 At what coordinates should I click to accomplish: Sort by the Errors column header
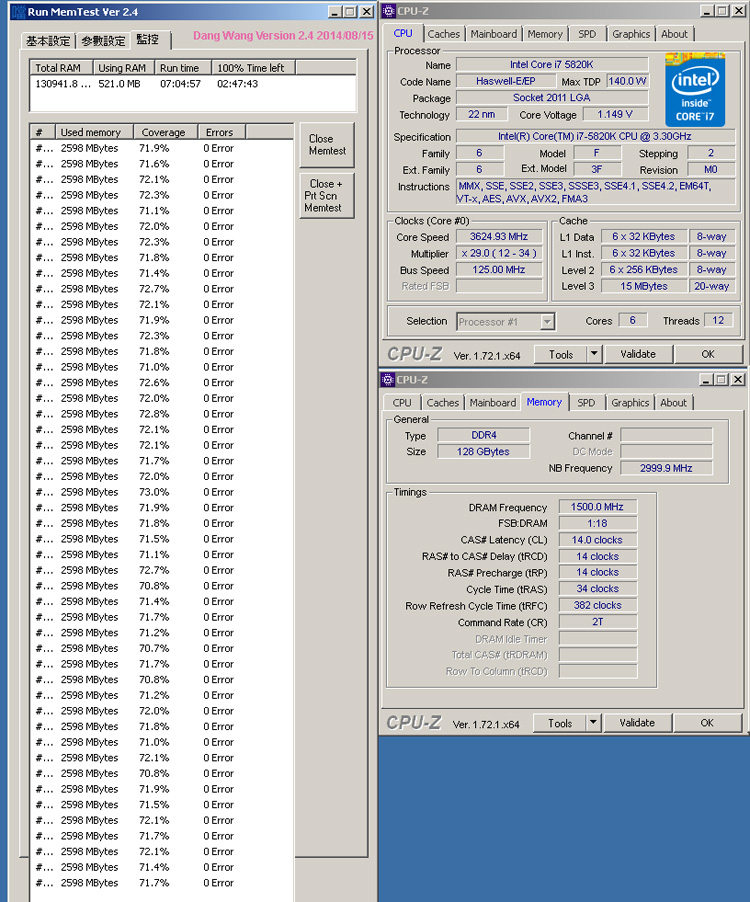pyautogui.click(x=221, y=132)
